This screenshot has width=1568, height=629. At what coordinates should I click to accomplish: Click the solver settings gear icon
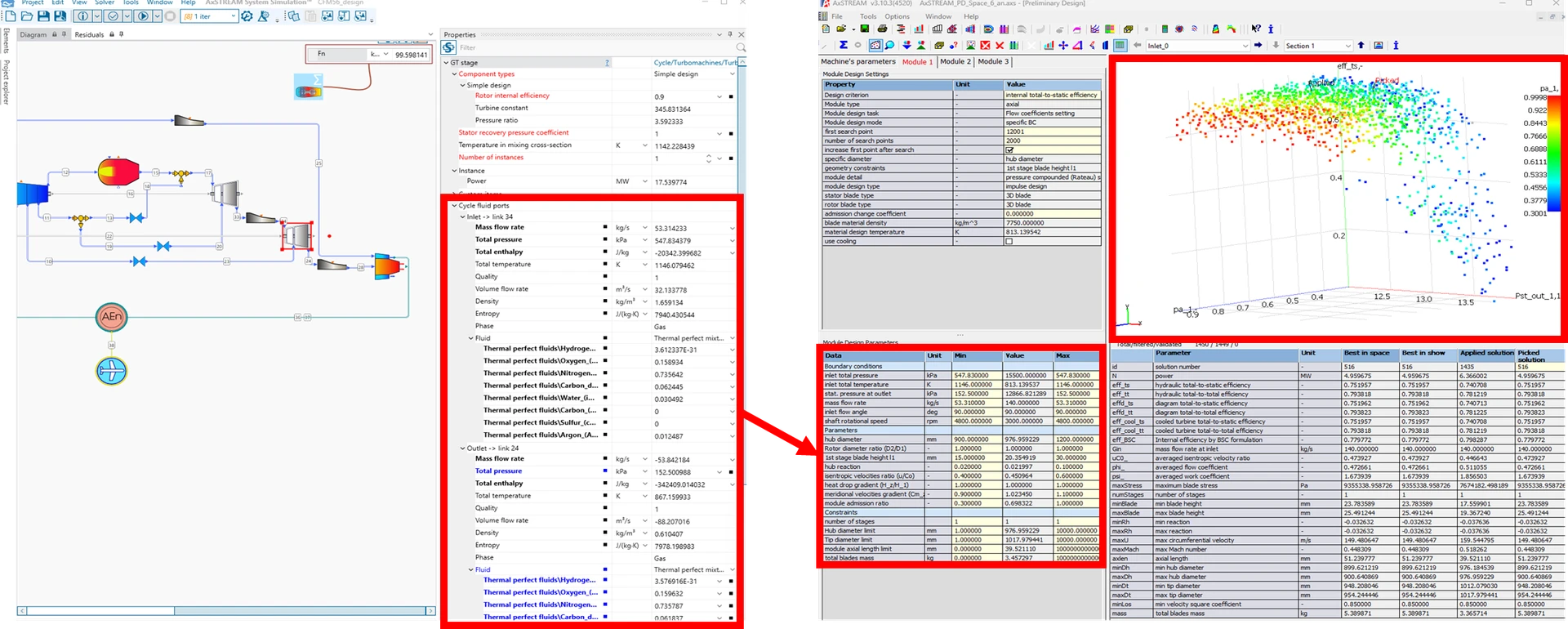pos(247,16)
